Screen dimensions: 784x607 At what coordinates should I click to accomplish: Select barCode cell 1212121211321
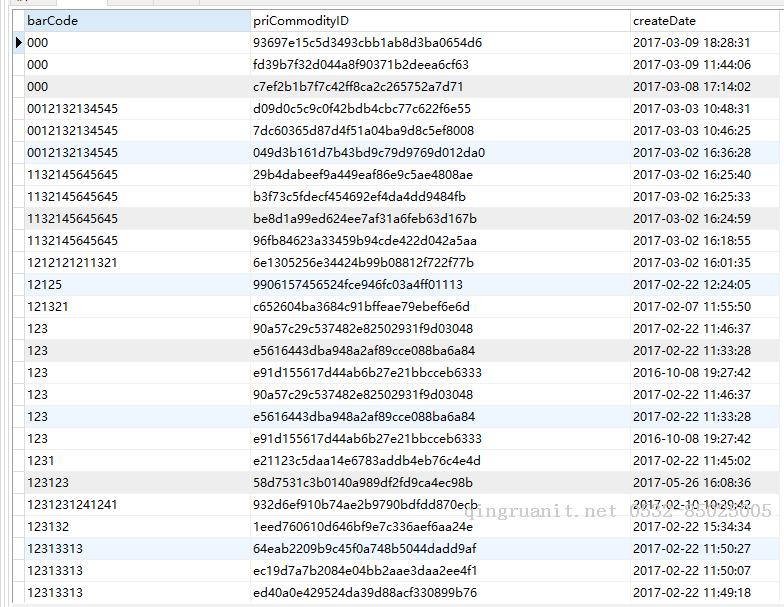pos(71,263)
